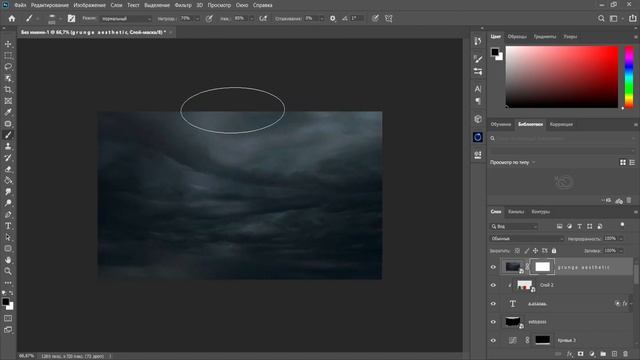Add layer style via fx icon at the bottom
The height and width of the screenshot is (360, 640).
(x=569, y=354)
